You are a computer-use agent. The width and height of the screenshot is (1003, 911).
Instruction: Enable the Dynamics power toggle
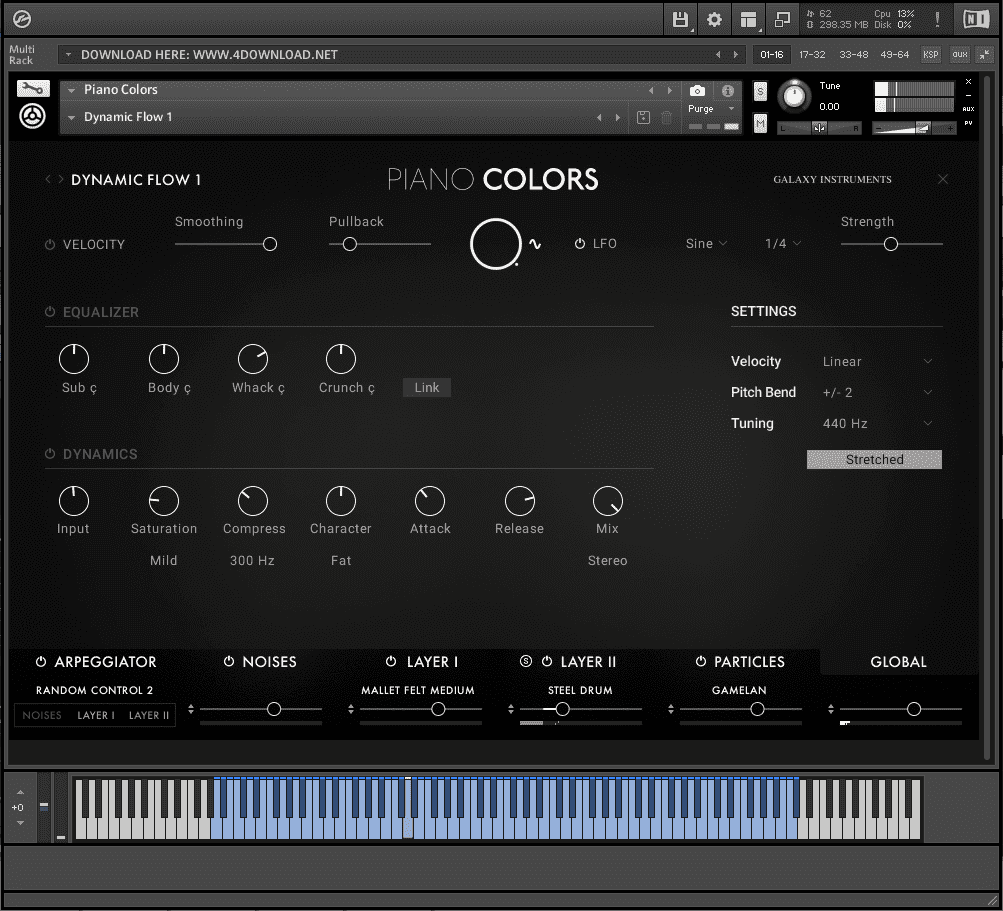(50, 454)
